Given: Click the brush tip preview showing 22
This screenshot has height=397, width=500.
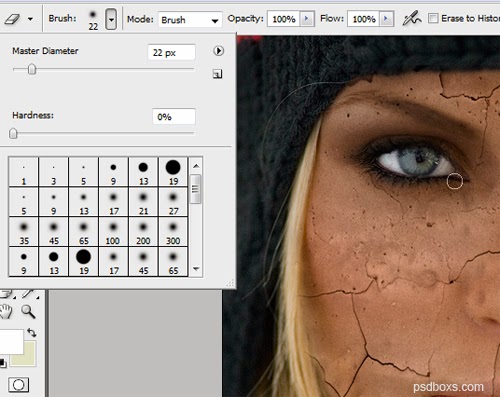Looking at the screenshot, I should (93, 20).
